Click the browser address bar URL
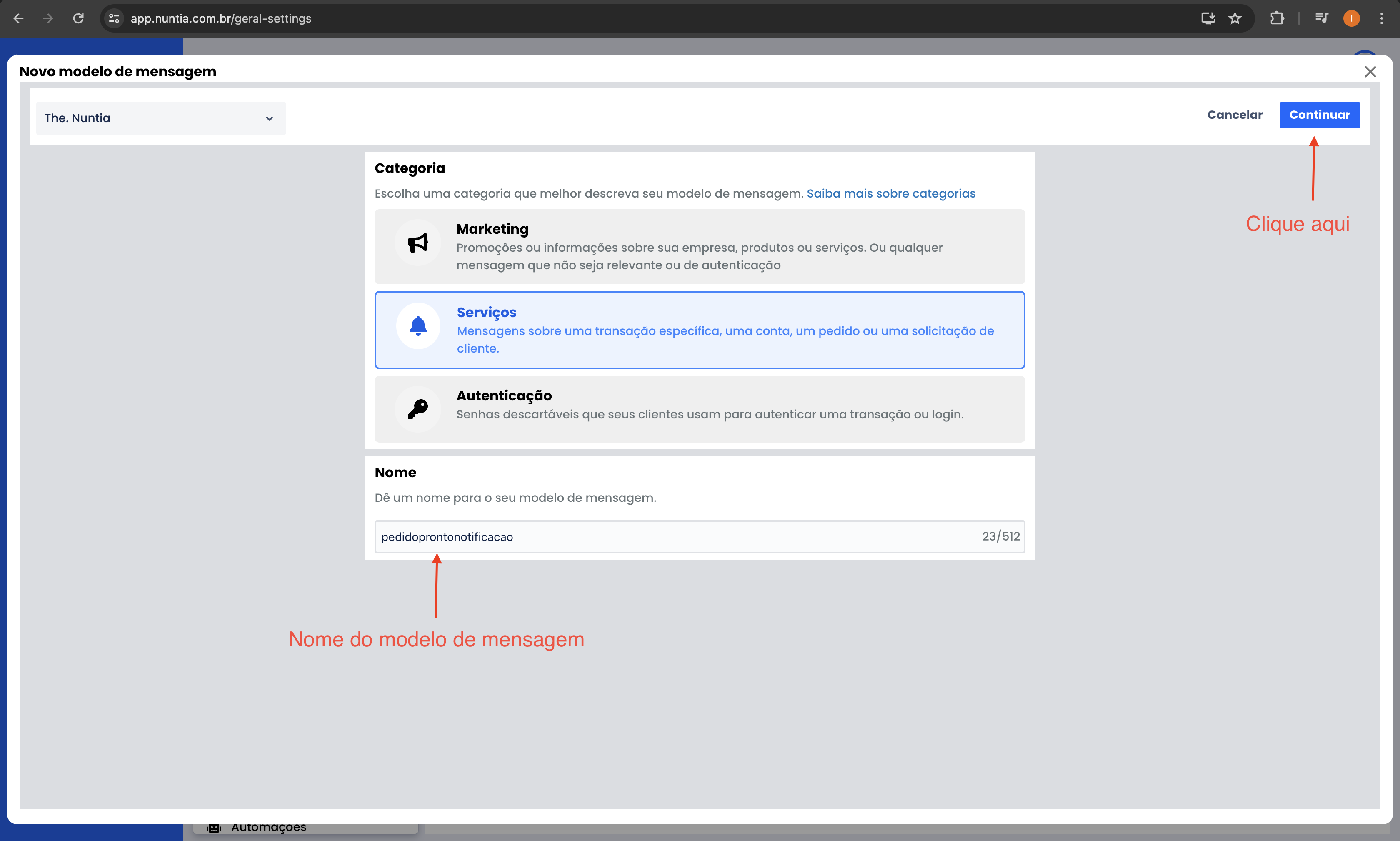Screen dimensions: 1400x841 point(221,19)
